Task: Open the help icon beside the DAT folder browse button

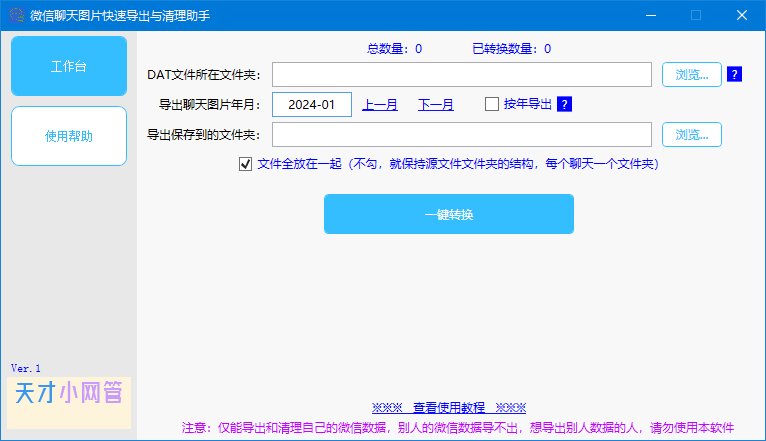Action: coord(734,74)
